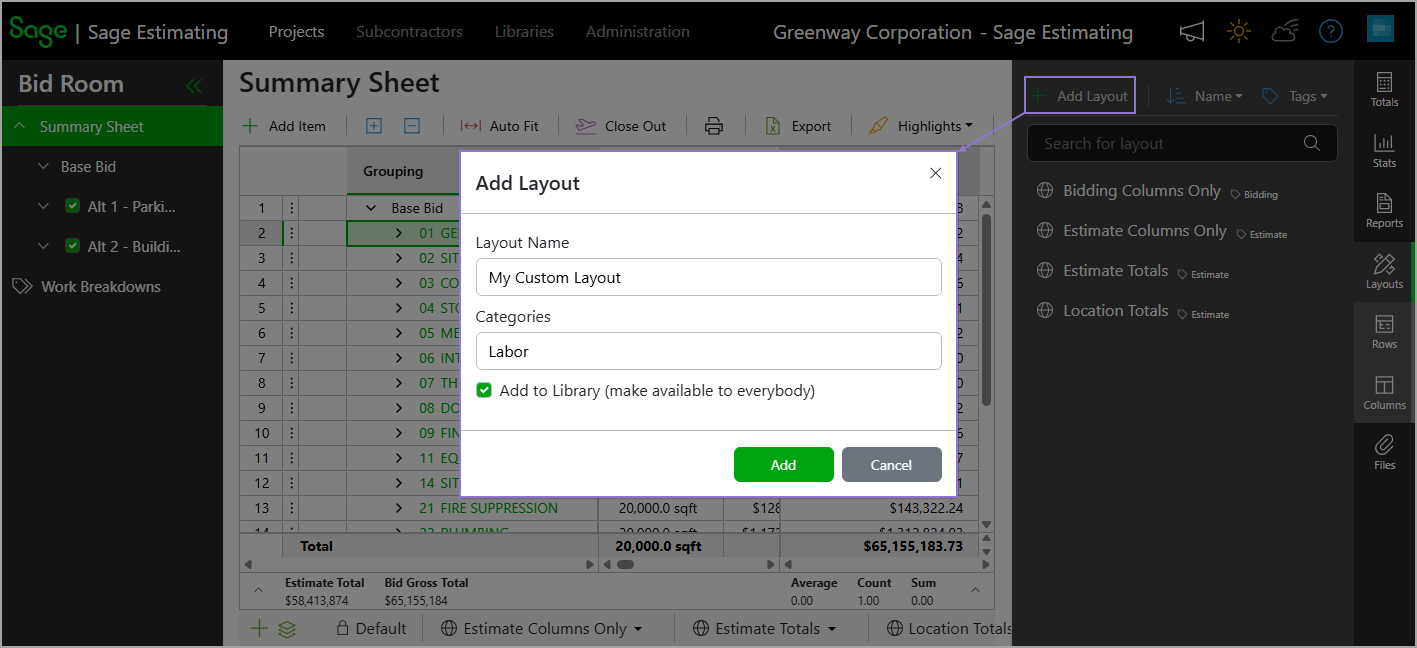Open the Rows side panel

[x=1384, y=332]
